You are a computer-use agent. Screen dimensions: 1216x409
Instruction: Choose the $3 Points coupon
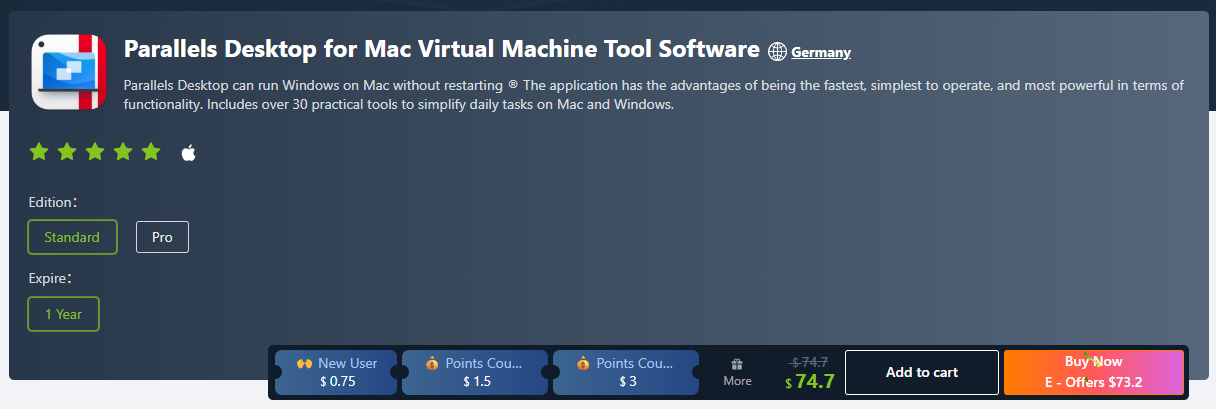(x=627, y=372)
